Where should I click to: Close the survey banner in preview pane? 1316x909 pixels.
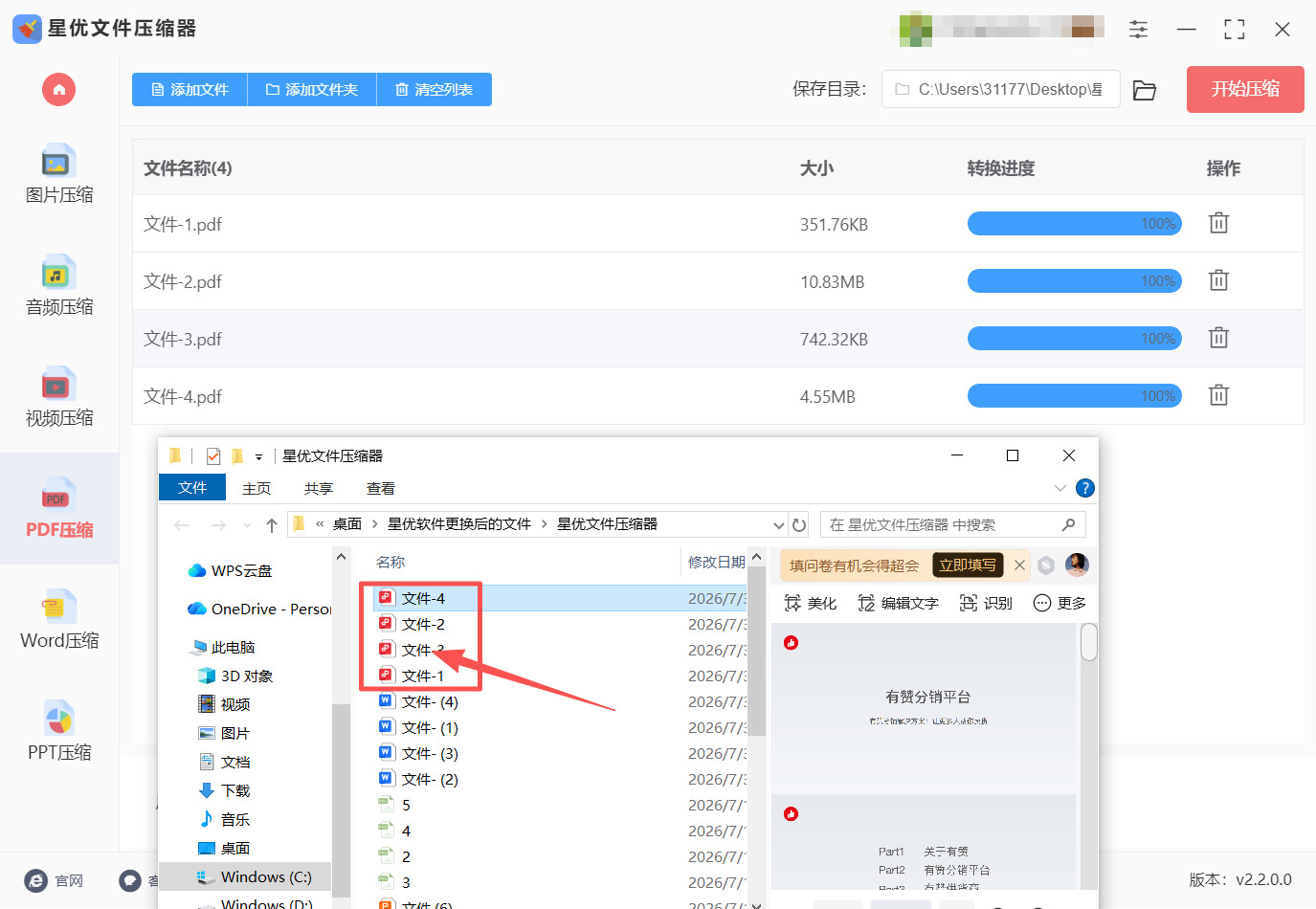[1019, 565]
